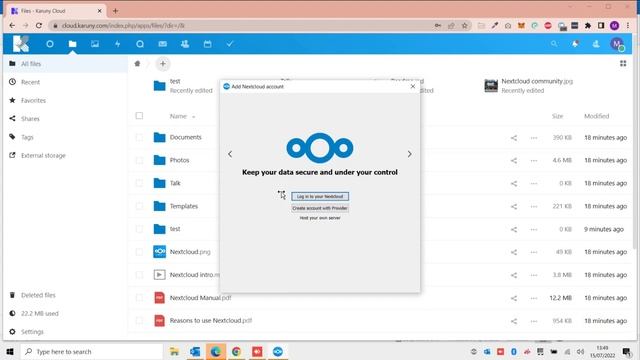
Task: Tick the checkbox for Documents folder
Action: (139, 138)
